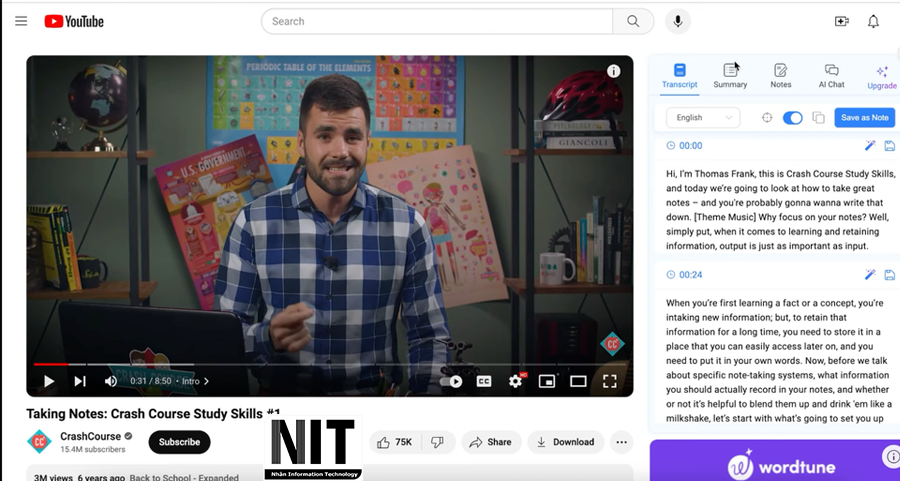Viewport: 900px width, 481px height.
Task: Click the crosshair locate-current-time icon
Action: coord(767,118)
